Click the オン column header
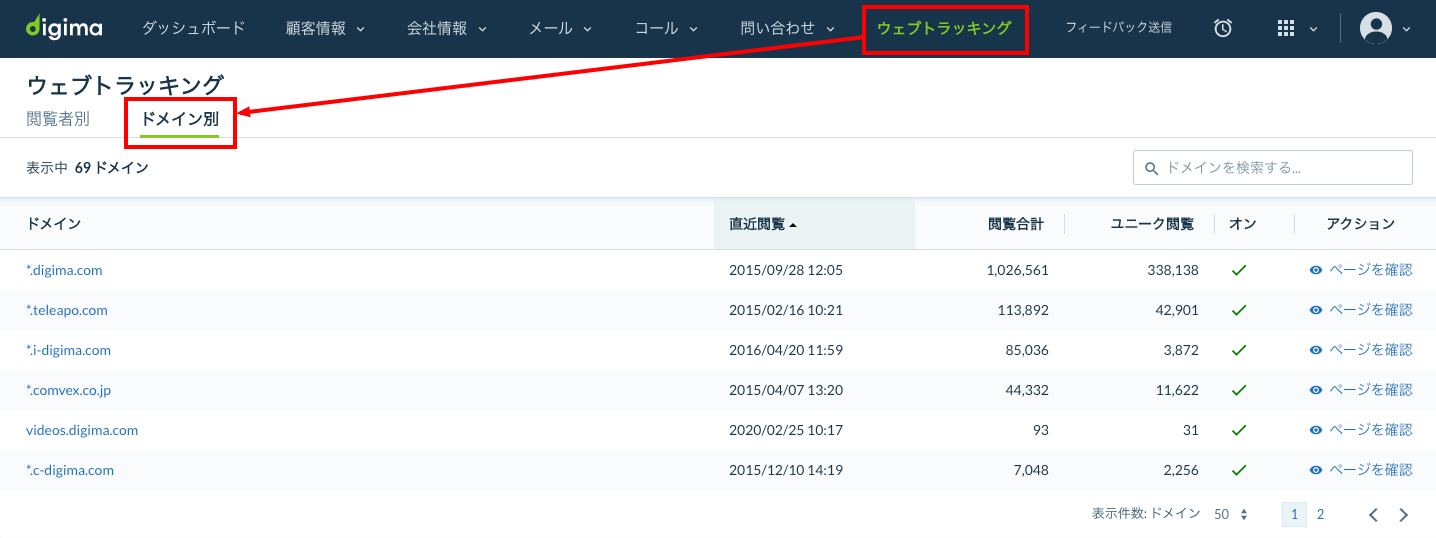 (1243, 224)
